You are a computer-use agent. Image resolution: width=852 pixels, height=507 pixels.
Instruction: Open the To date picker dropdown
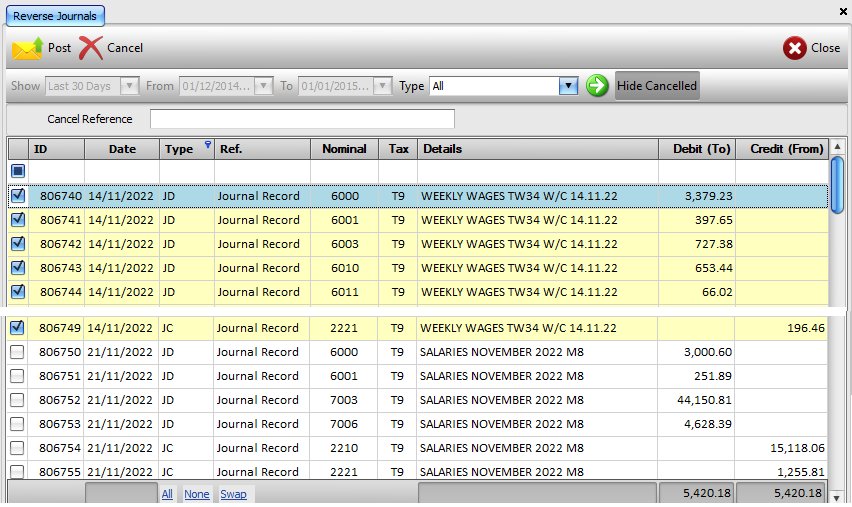coord(384,86)
